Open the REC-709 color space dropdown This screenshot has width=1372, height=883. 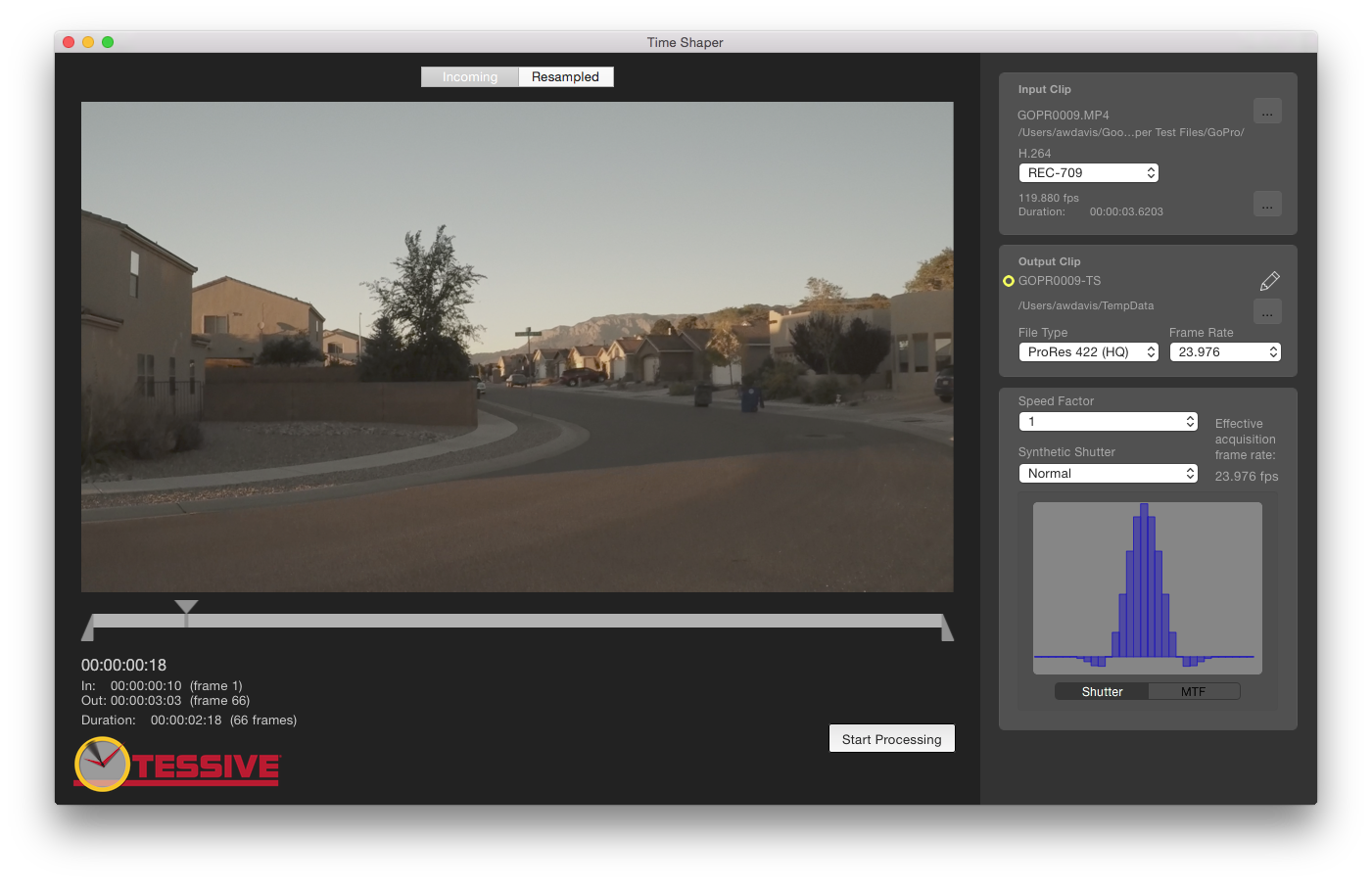(1089, 173)
